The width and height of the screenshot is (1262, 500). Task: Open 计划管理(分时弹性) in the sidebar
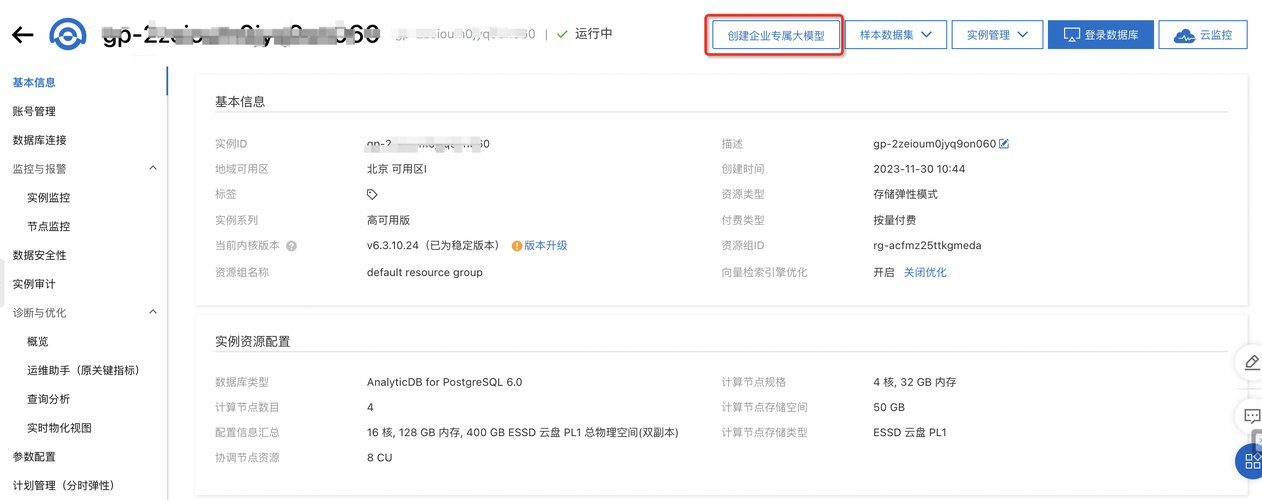click(x=63, y=486)
